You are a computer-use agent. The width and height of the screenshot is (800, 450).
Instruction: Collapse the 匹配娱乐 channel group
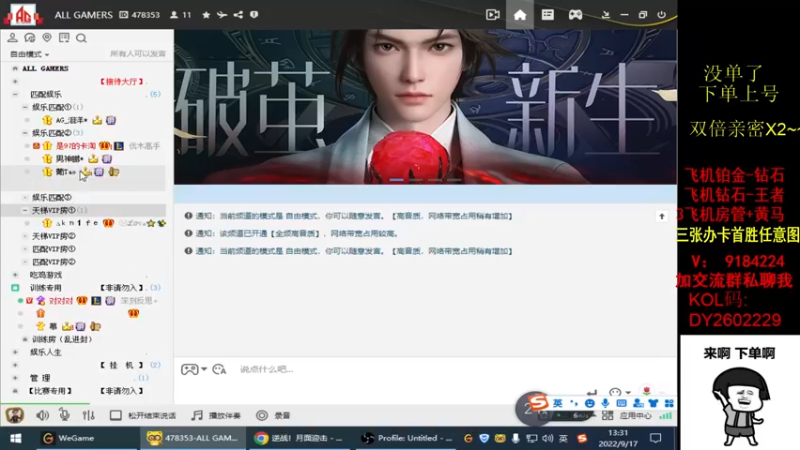pos(15,94)
